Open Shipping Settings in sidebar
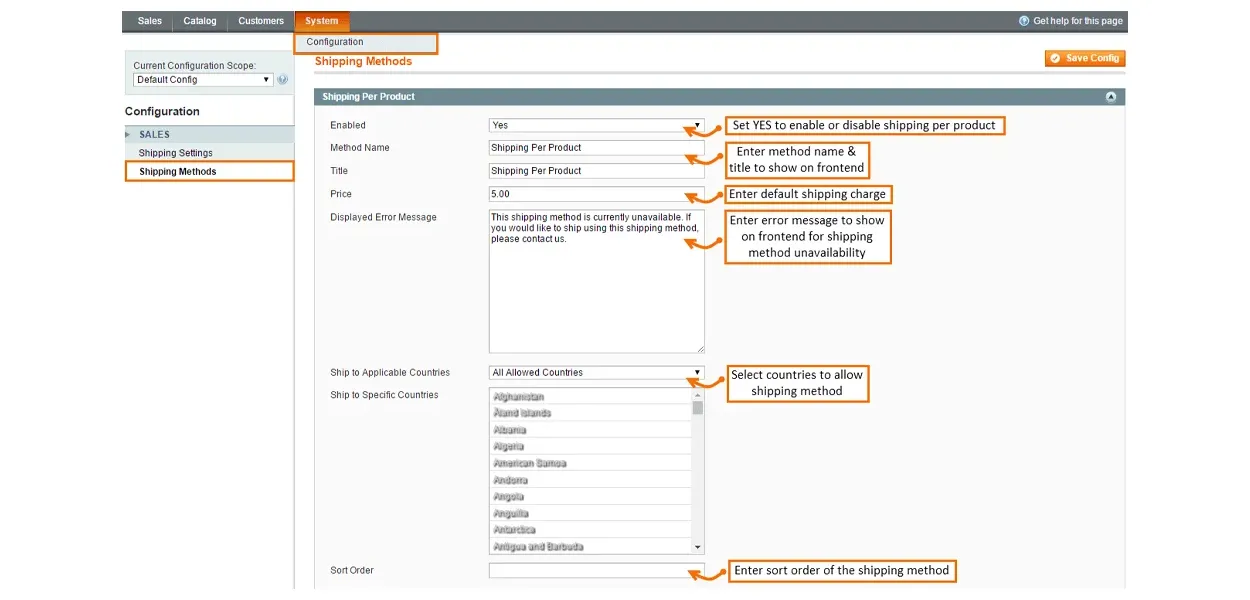The height and width of the screenshot is (600, 1250). pyautogui.click(x=176, y=153)
